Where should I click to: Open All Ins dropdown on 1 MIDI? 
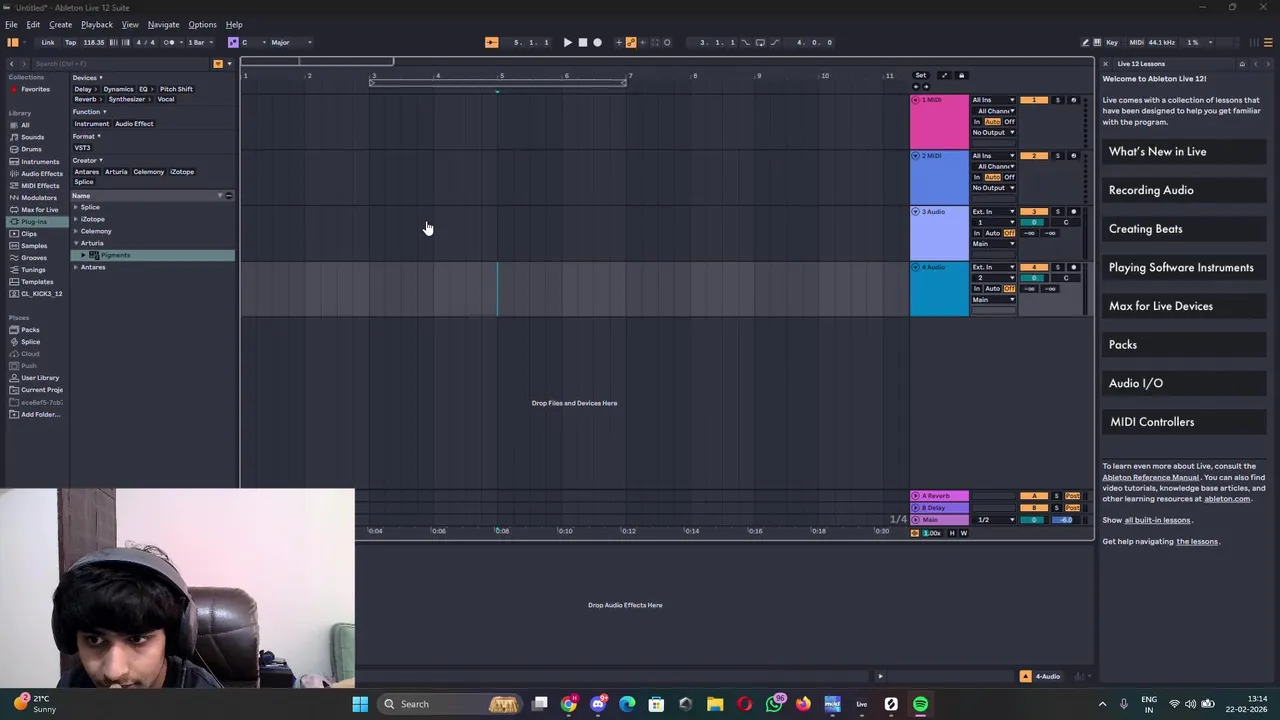[993, 100]
